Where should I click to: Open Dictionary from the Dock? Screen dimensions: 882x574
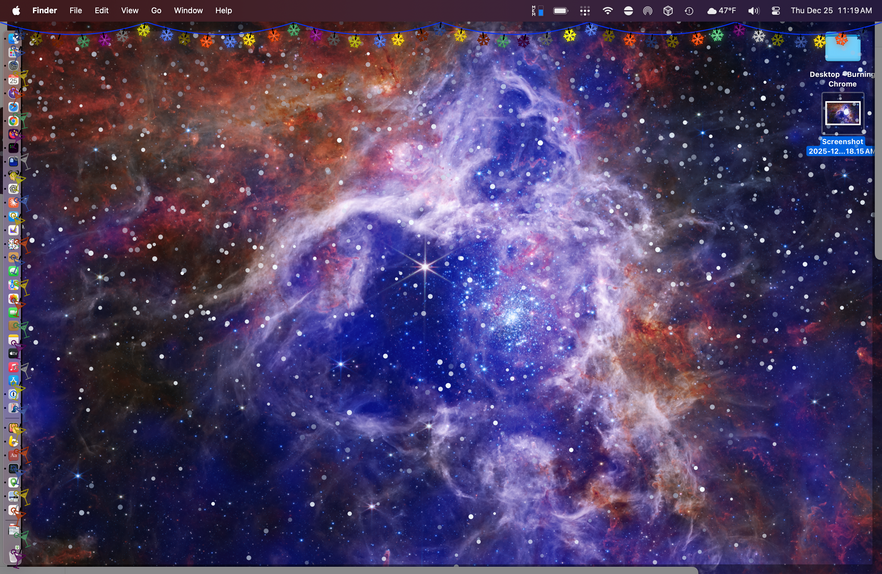click(14, 455)
